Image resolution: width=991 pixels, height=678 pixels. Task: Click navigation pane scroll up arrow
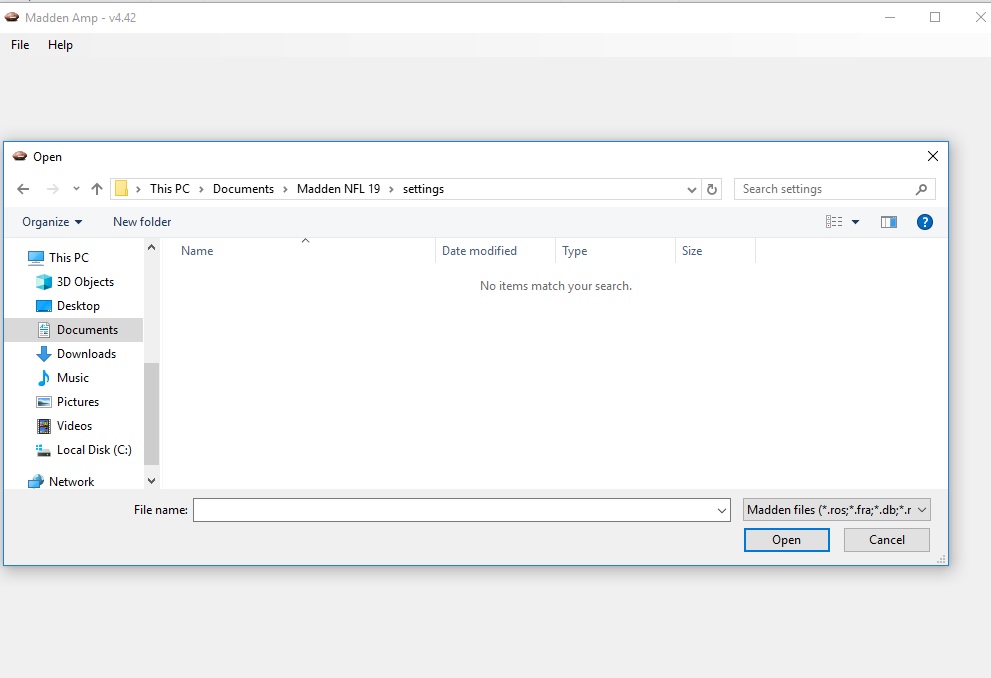click(151, 248)
